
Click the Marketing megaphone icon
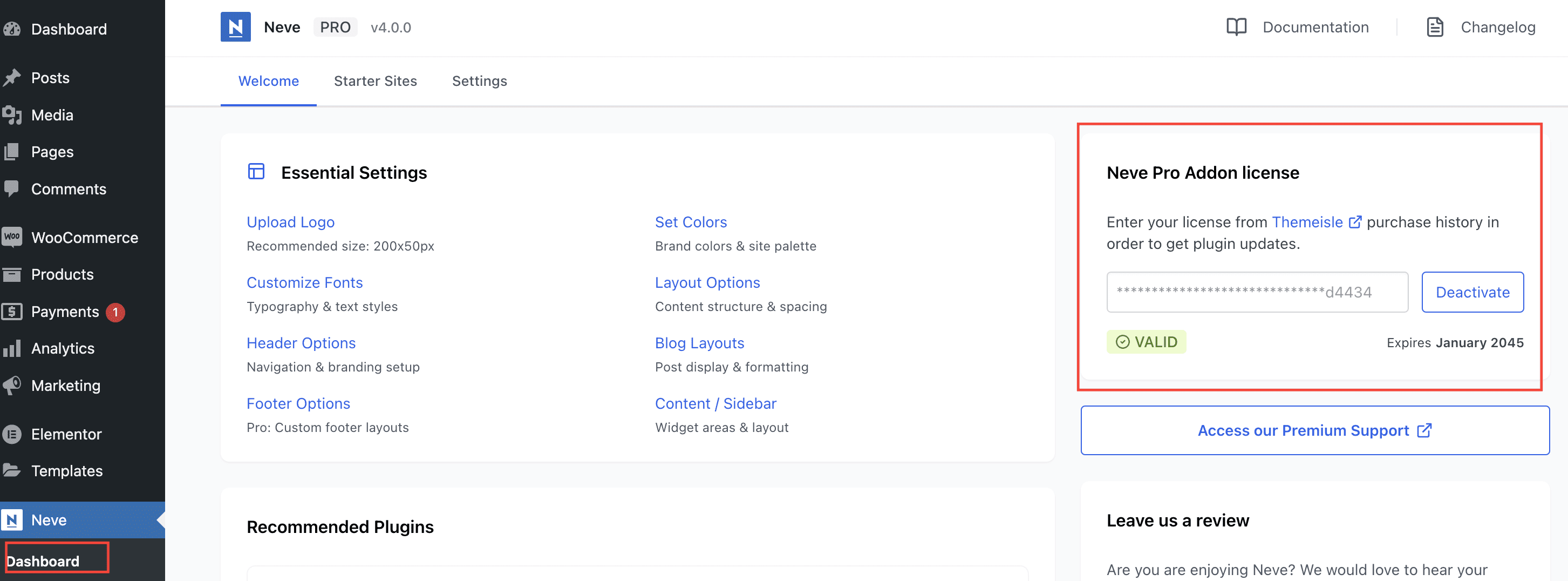point(12,385)
